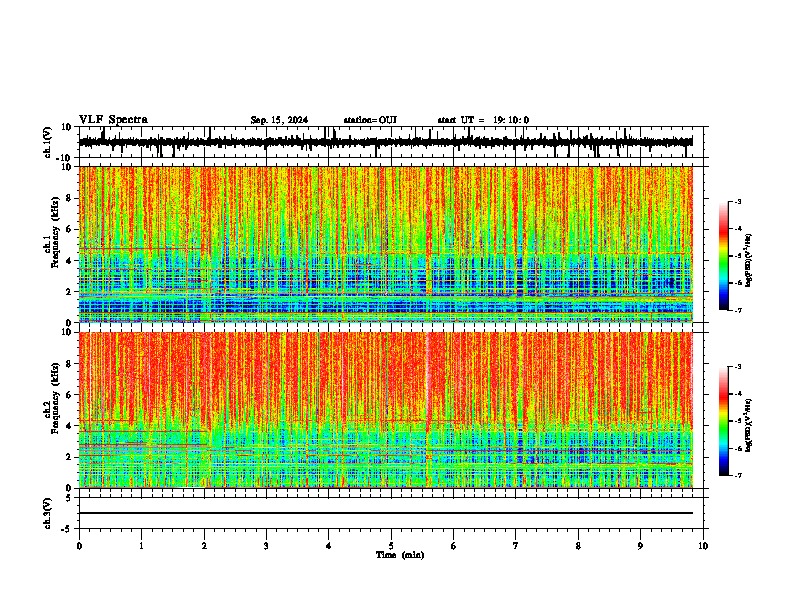Click the "-7" tick on ch.2 colorbar
The image size is (792, 612).
point(738,475)
